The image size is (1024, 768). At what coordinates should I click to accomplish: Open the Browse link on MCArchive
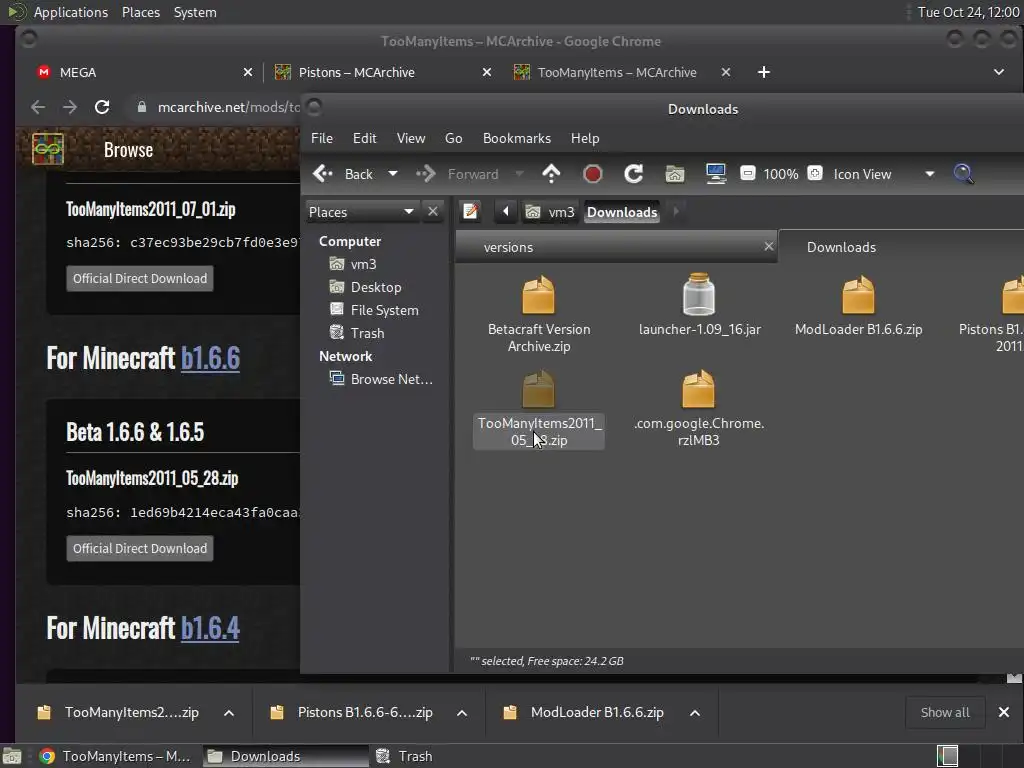128,150
